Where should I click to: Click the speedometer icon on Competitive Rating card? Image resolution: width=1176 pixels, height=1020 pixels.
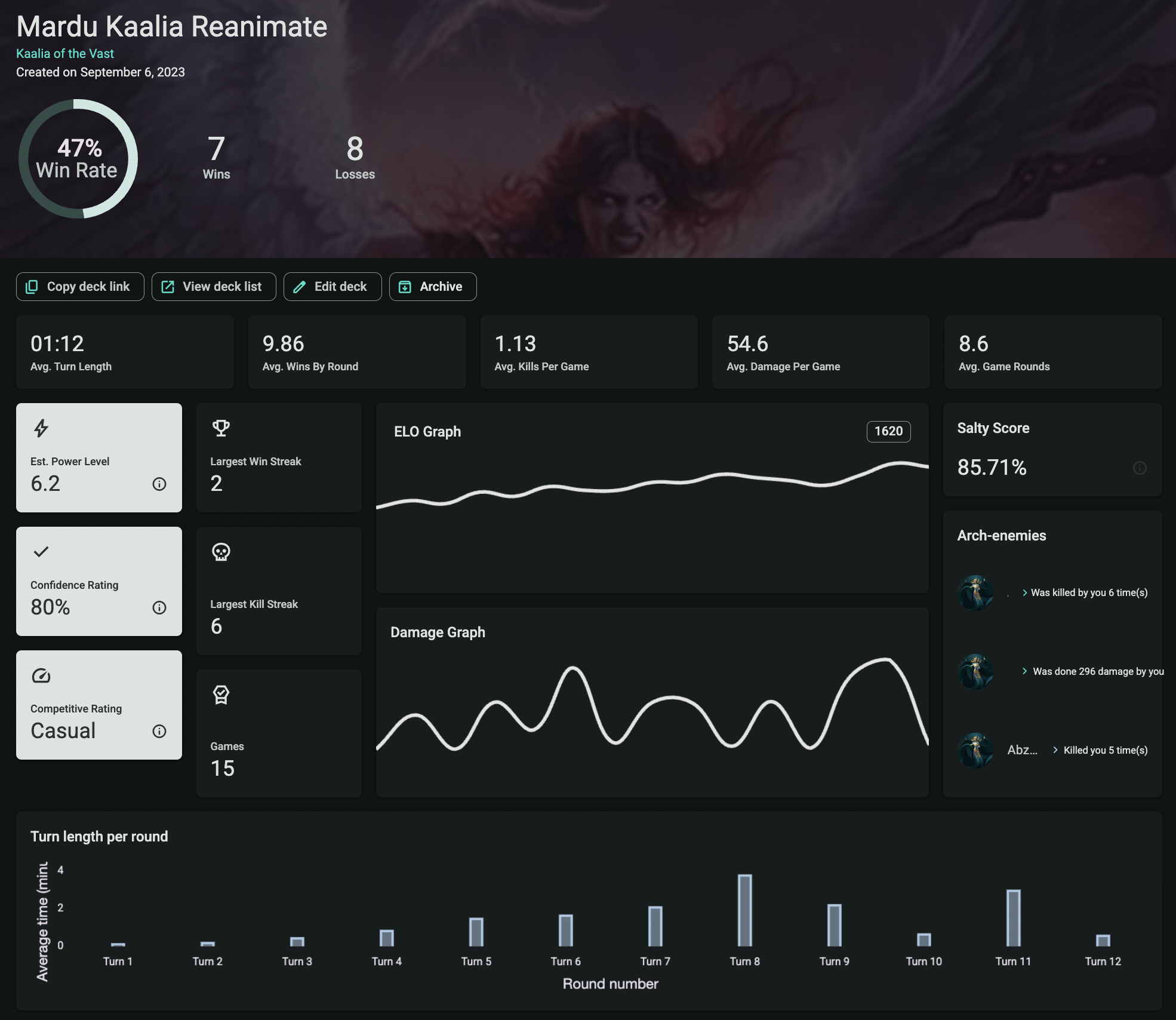[x=41, y=675]
